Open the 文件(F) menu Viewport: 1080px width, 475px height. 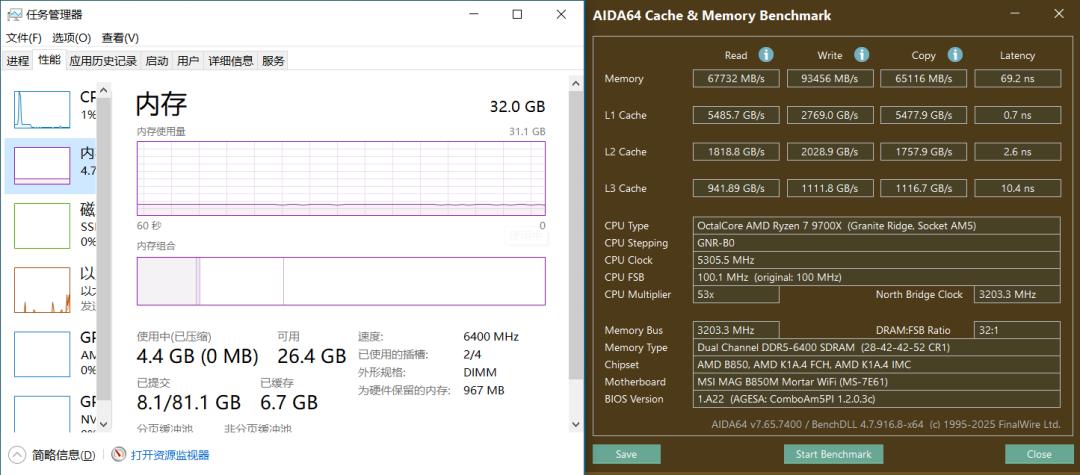(24, 38)
